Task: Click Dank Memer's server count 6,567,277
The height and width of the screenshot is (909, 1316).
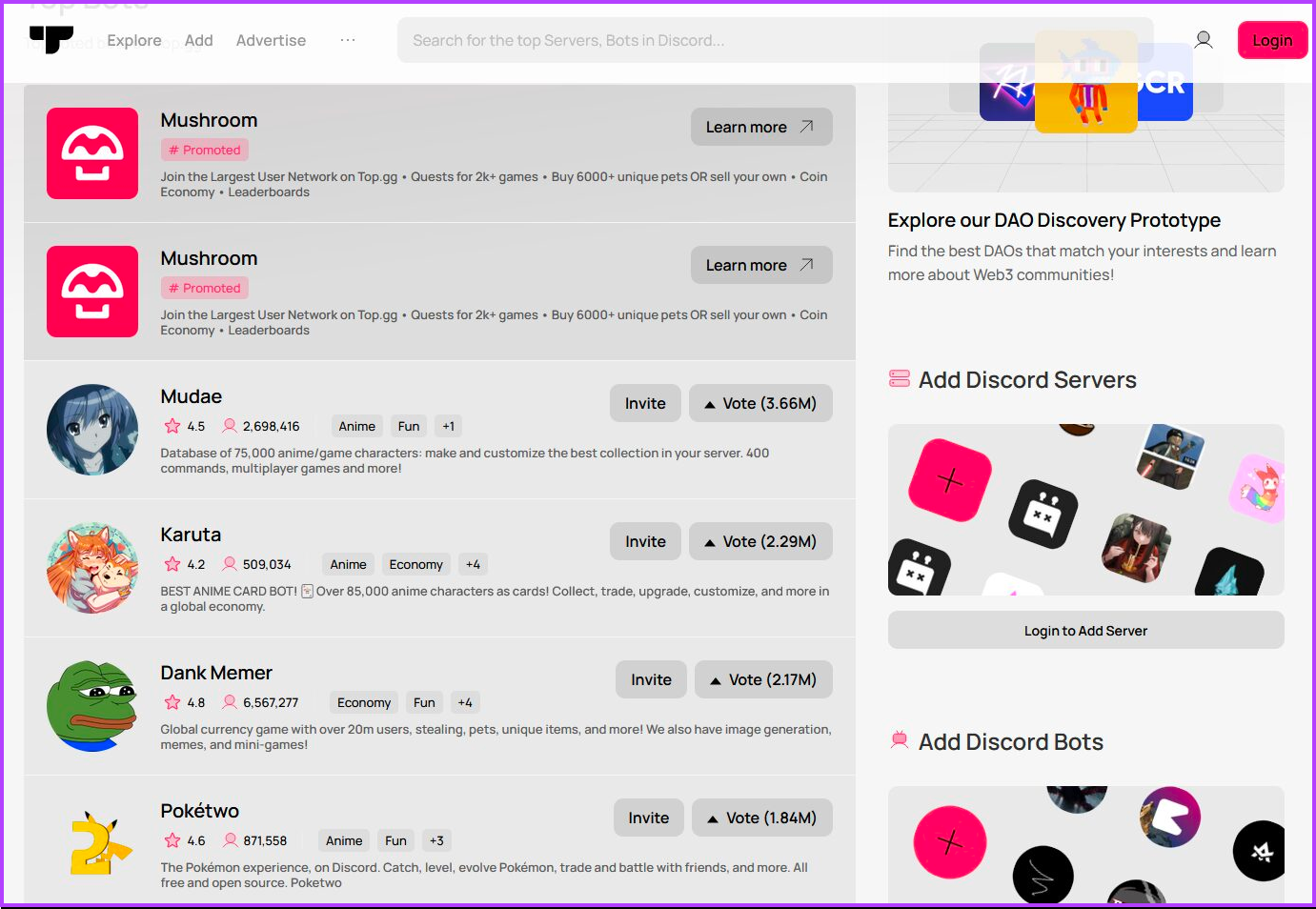Action: [271, 702]
